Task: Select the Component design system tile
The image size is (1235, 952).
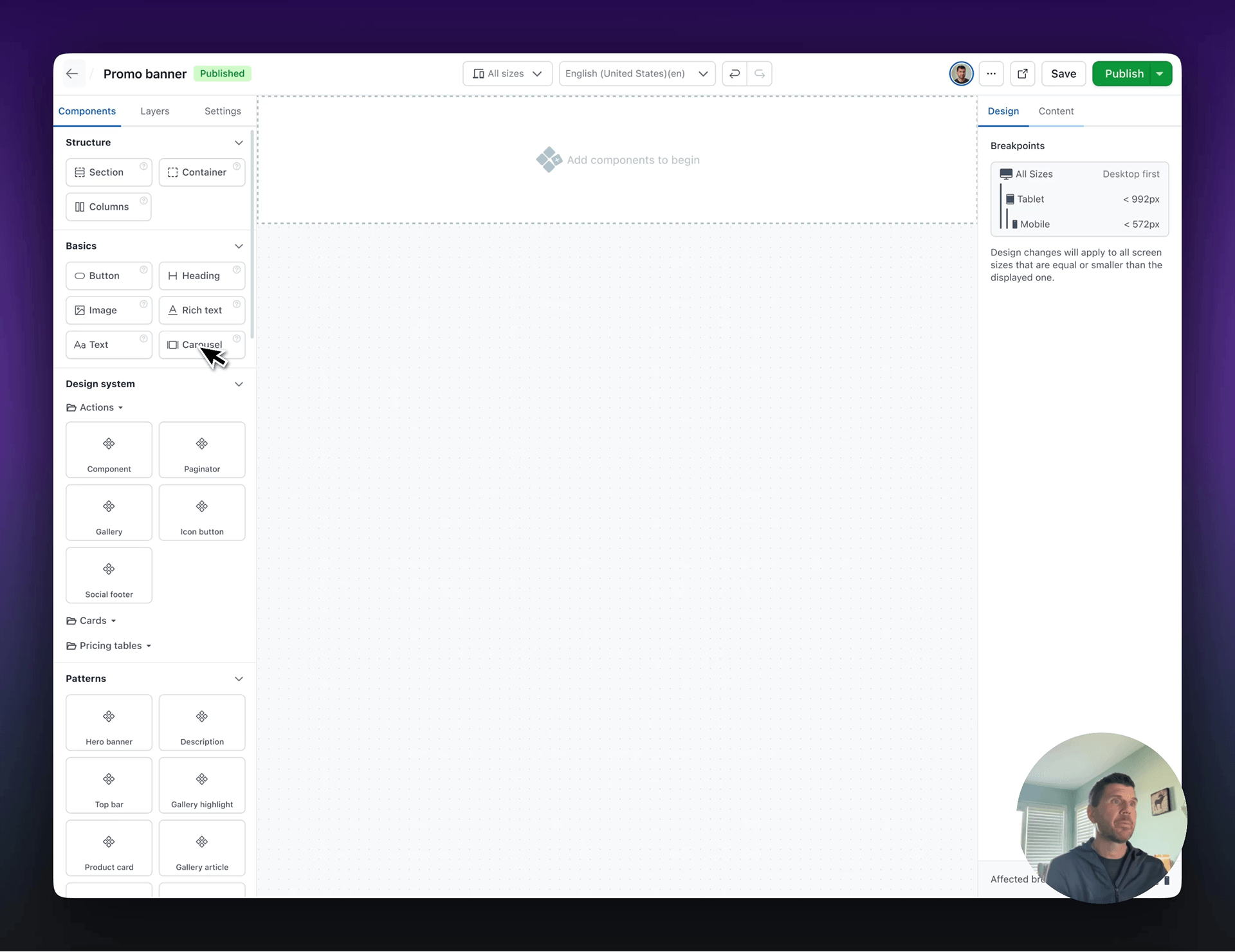Action: tap(109, 450)
